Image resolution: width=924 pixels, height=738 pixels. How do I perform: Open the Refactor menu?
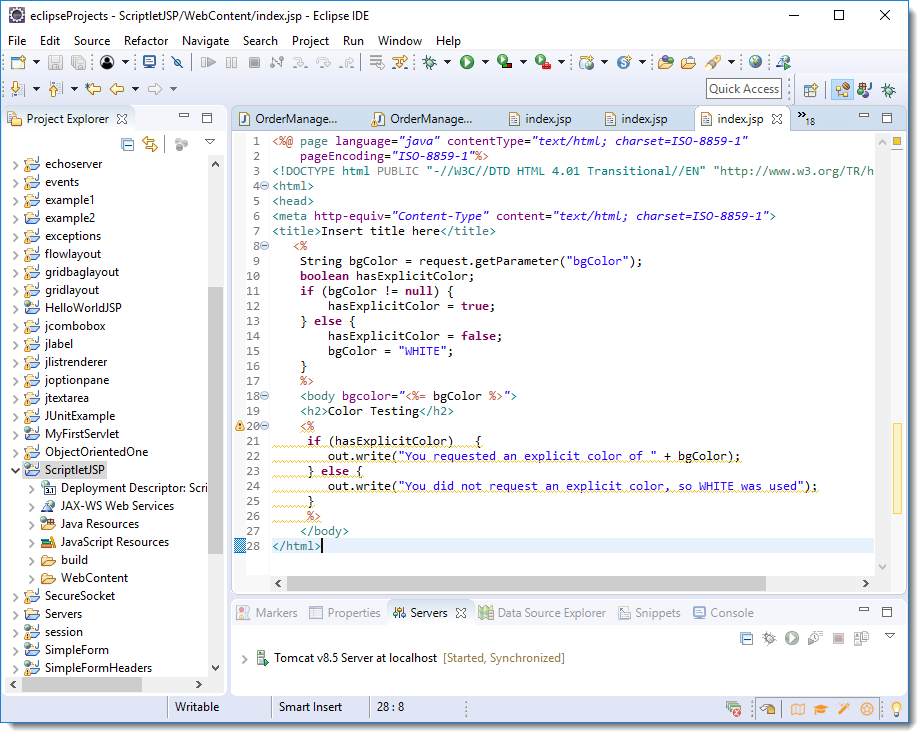[146, 41]
